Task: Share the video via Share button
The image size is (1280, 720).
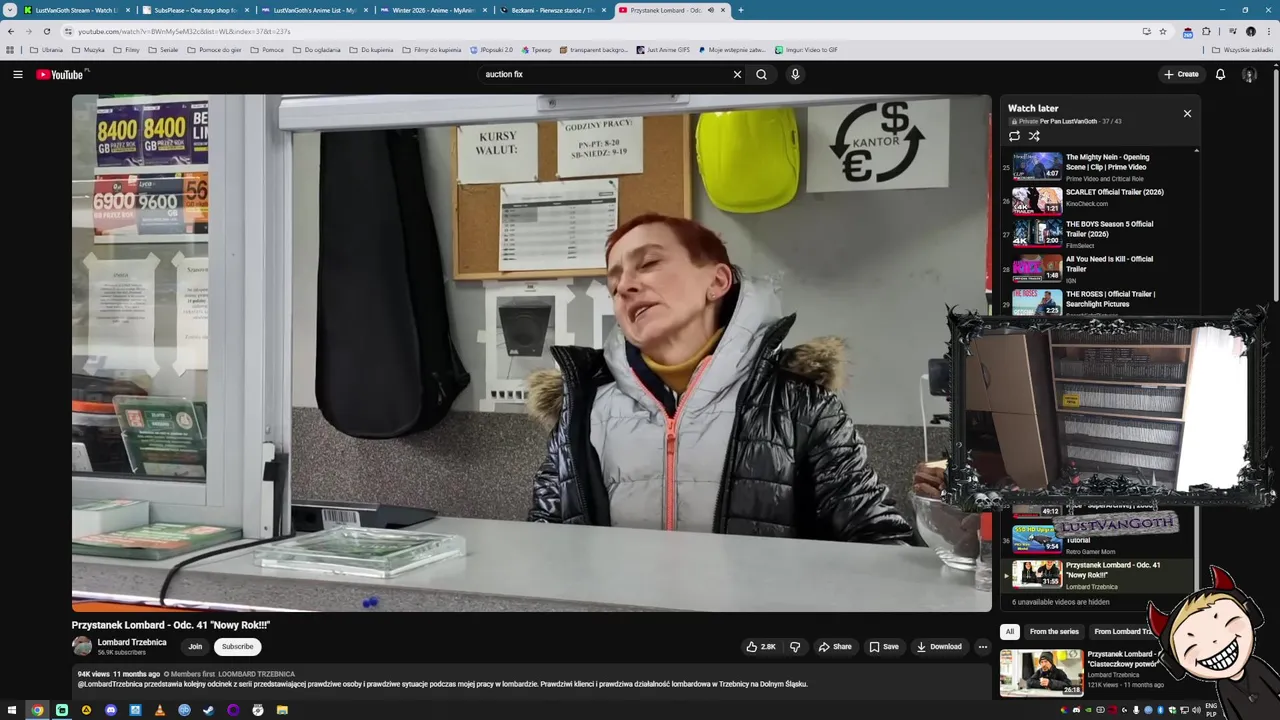Action: pyautogui.click(x=835, y=646)
